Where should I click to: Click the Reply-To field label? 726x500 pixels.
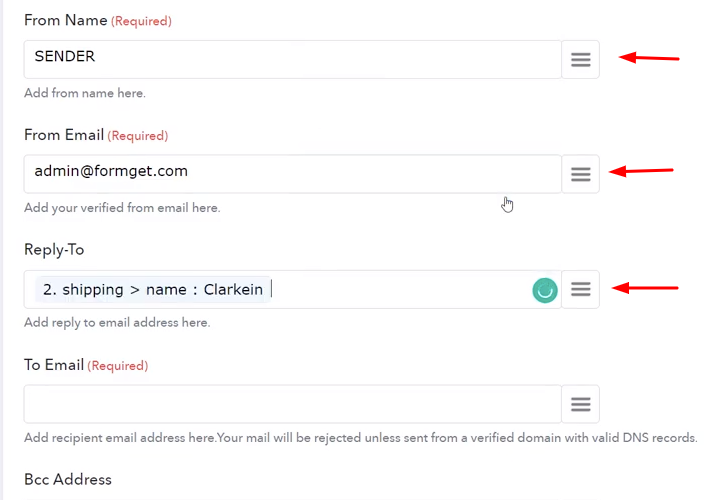click(54, 250)
